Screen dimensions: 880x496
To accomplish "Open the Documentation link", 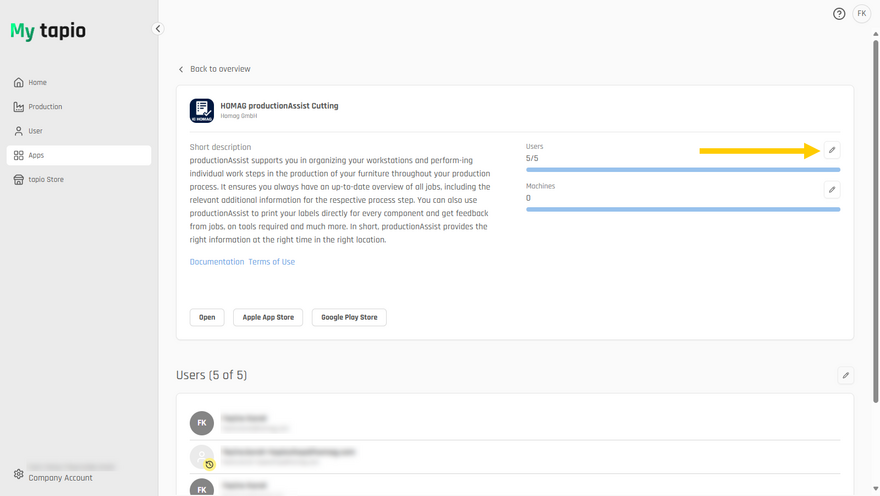I will point(217,262).
